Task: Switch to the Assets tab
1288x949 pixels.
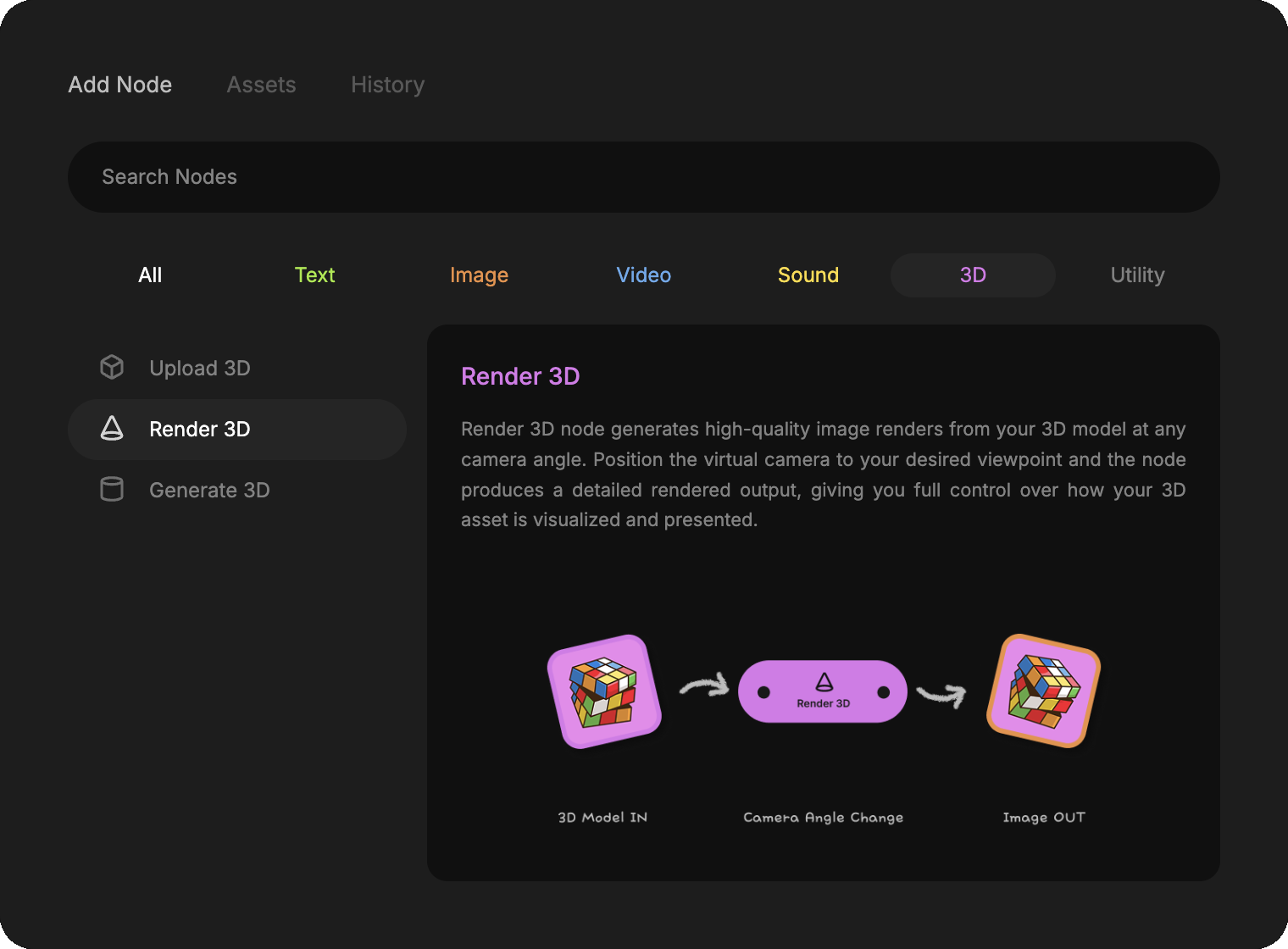Action: (x=261, y=85)
